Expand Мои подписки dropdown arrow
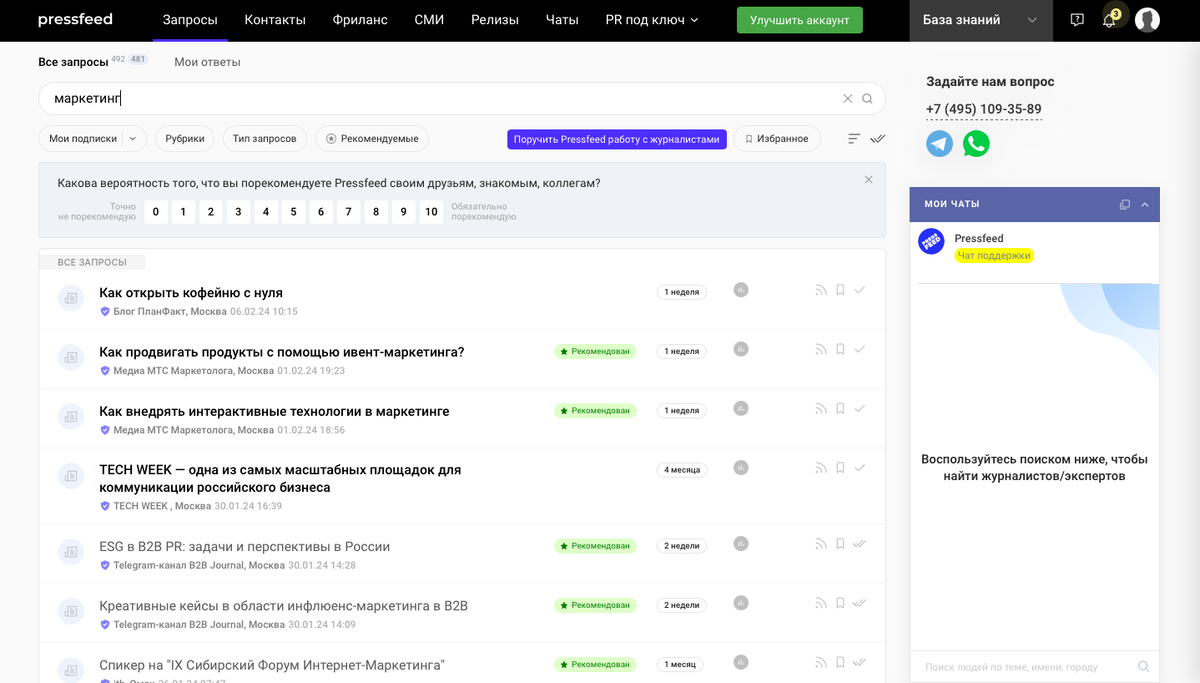1200x683 pixels. tap(133, 139)
